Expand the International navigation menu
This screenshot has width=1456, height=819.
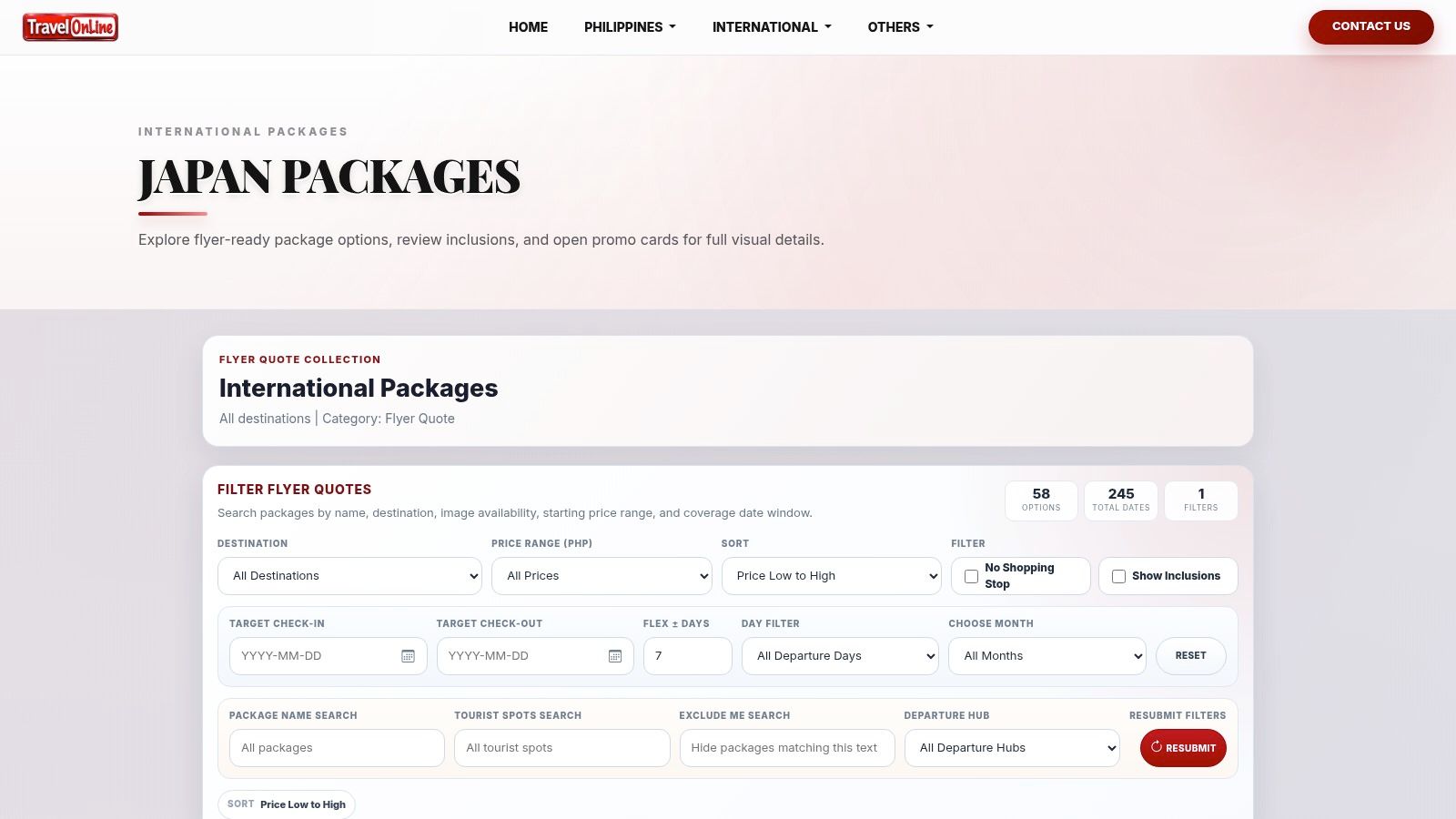(772, 27)
